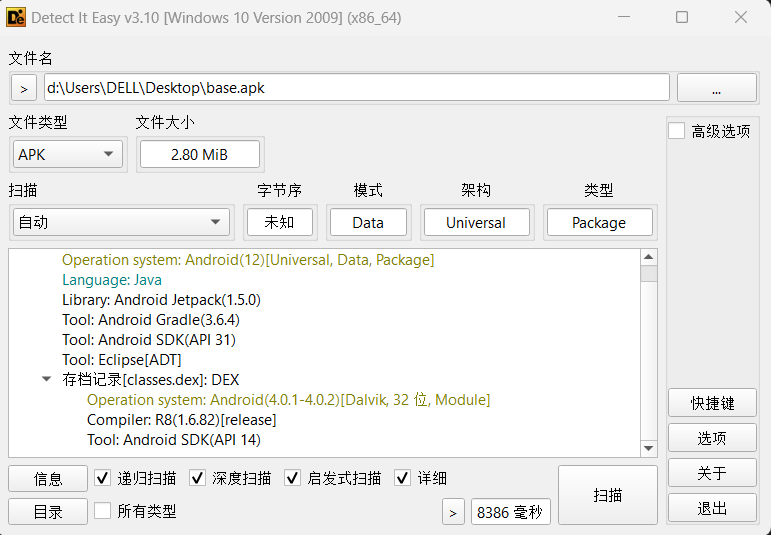Click the Detect It Easy title bar icon

pyautogui.click(x=16, y=18)
